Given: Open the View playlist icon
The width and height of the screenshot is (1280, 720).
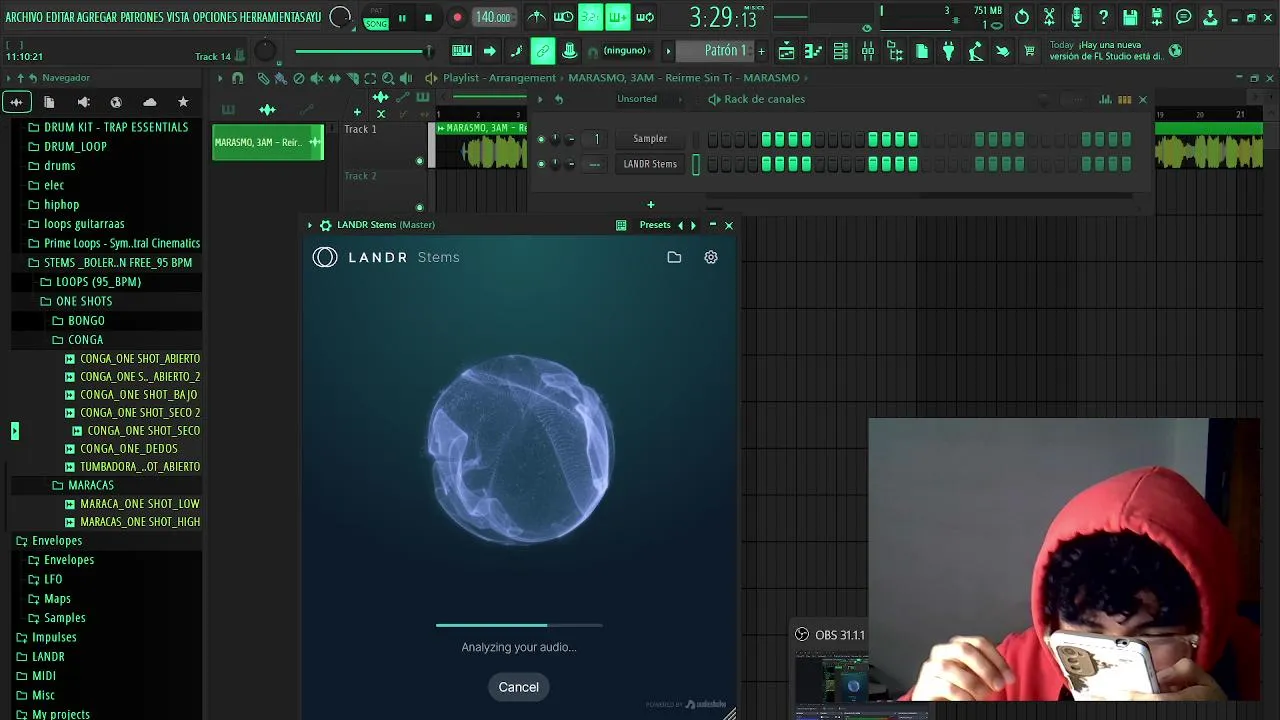Looking at the screenshot, I should [x=787, y=51].
